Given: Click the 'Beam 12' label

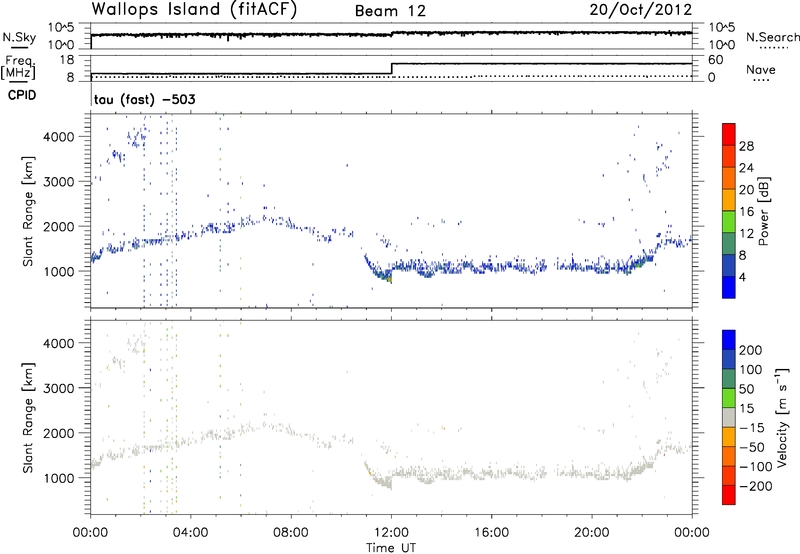Looking at the screenshot, I should tap(390, 11).
